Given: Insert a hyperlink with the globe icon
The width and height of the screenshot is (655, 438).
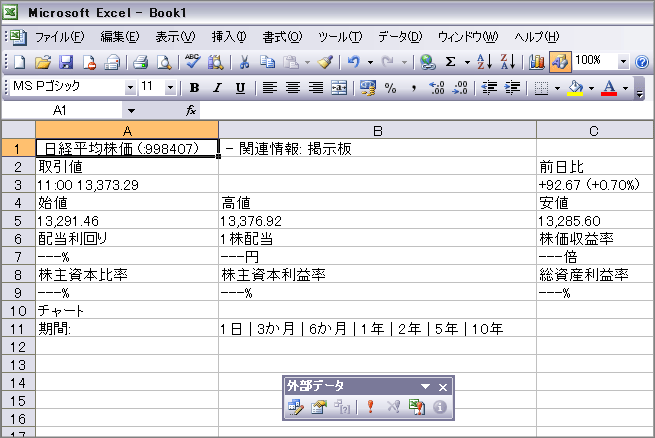Looking at the screenshot, I should point(428,63).
